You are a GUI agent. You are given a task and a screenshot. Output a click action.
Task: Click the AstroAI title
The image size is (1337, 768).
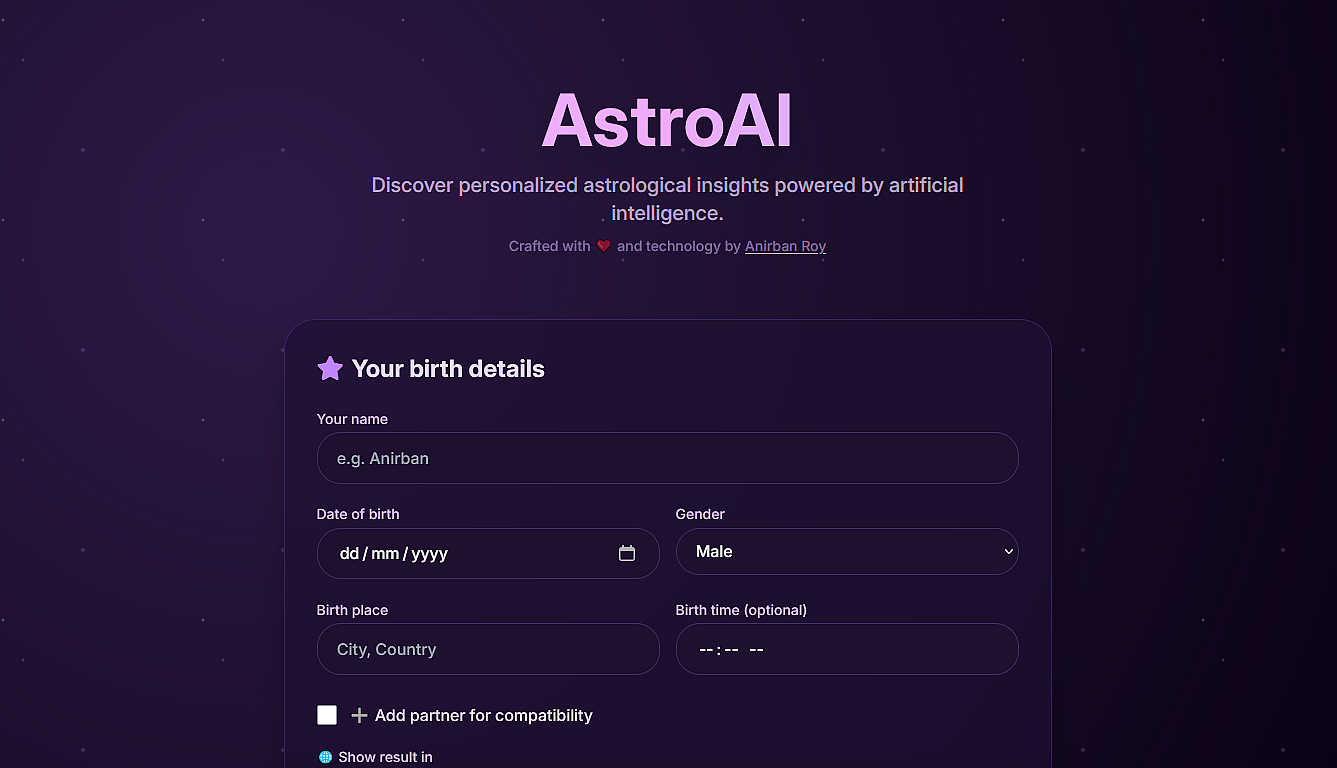point(667,119)
